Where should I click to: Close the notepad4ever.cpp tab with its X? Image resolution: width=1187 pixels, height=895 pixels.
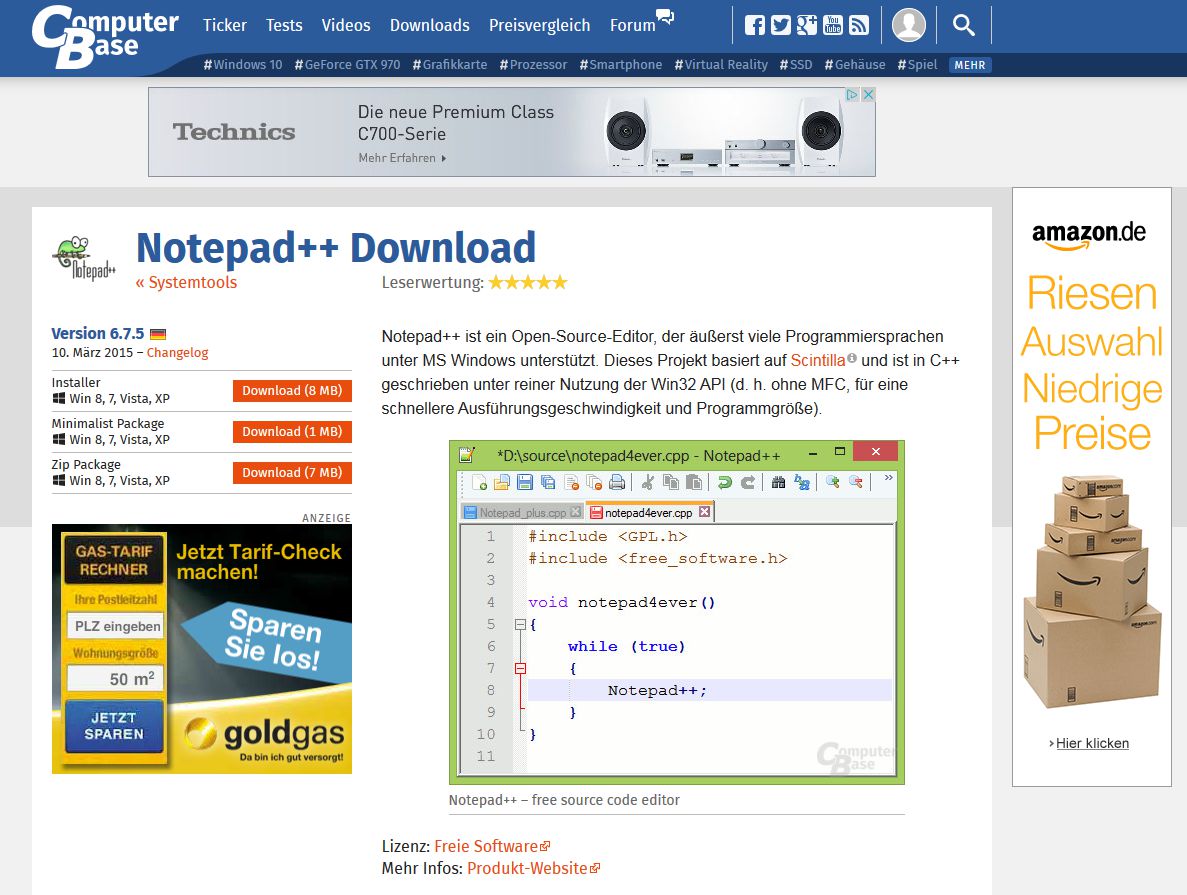coord(705,512)
